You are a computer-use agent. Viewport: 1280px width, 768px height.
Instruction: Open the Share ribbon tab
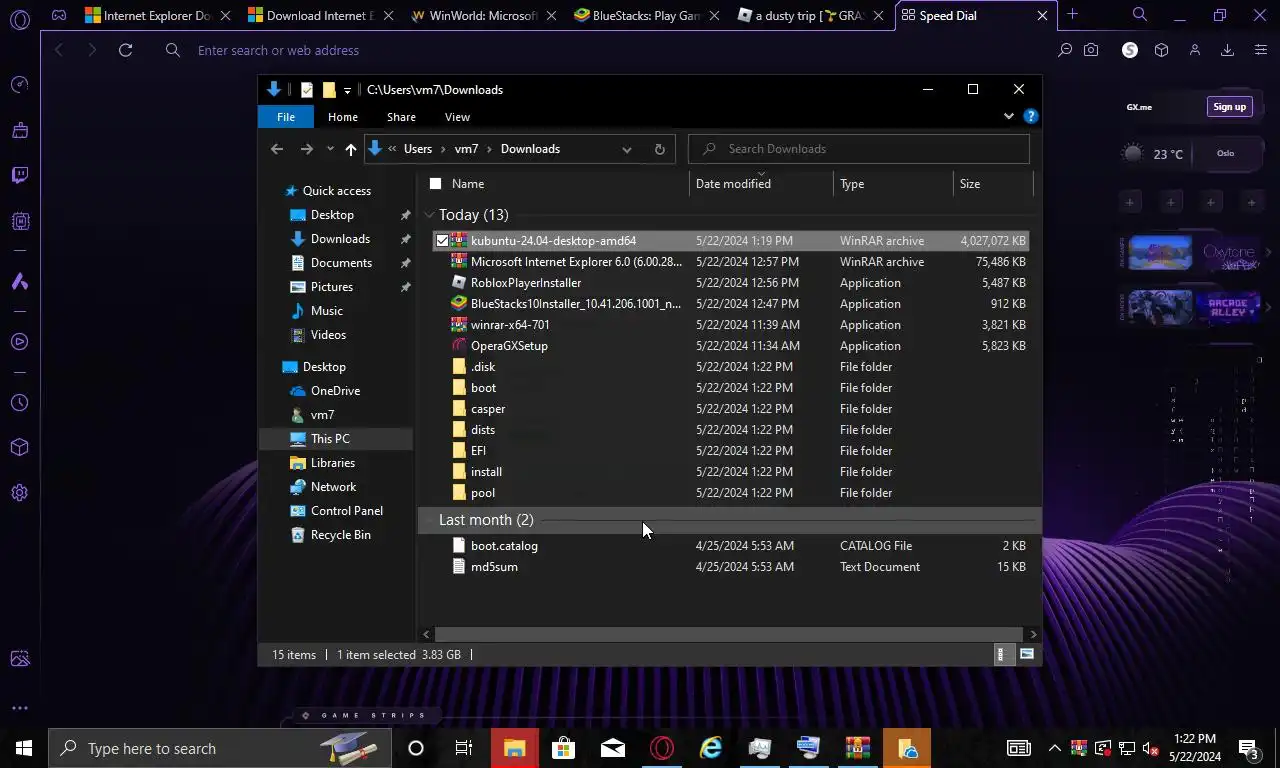pyautogui.click(x=401, y=117)
